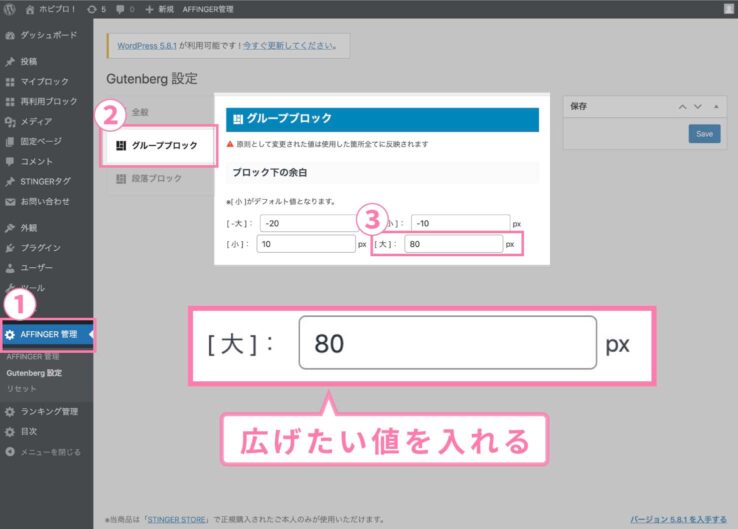Click the gear icon beside AFFINGER 管理

10,335
